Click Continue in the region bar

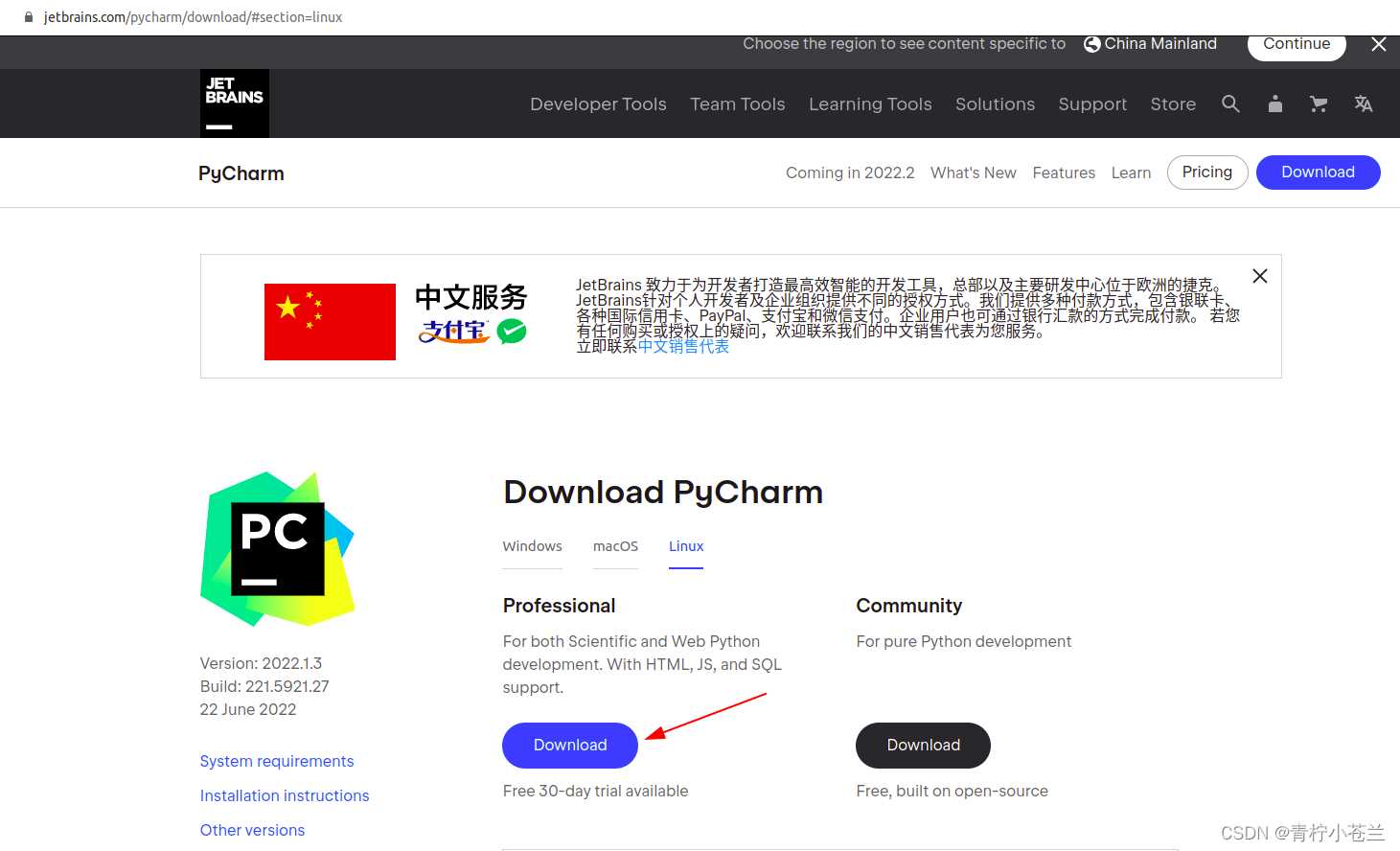pos(1297,44)
